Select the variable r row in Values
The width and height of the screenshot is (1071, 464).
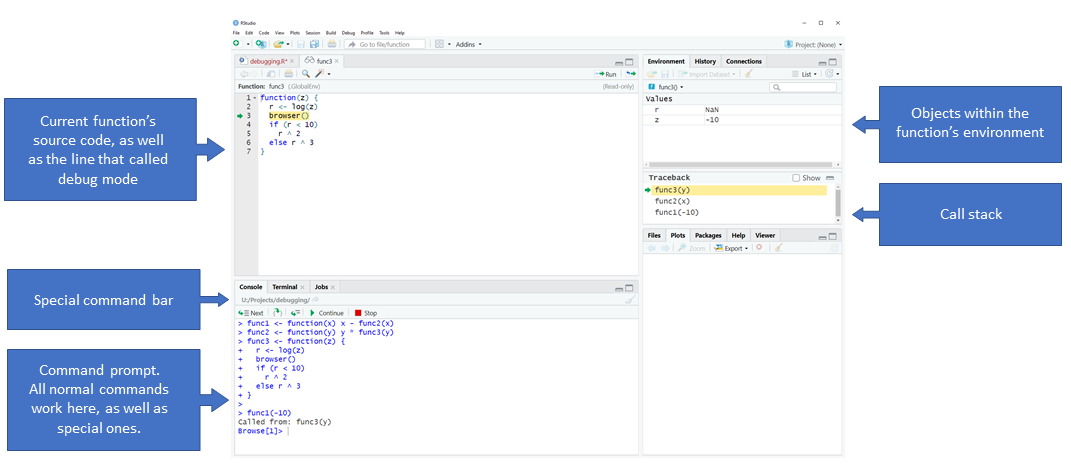742,109
